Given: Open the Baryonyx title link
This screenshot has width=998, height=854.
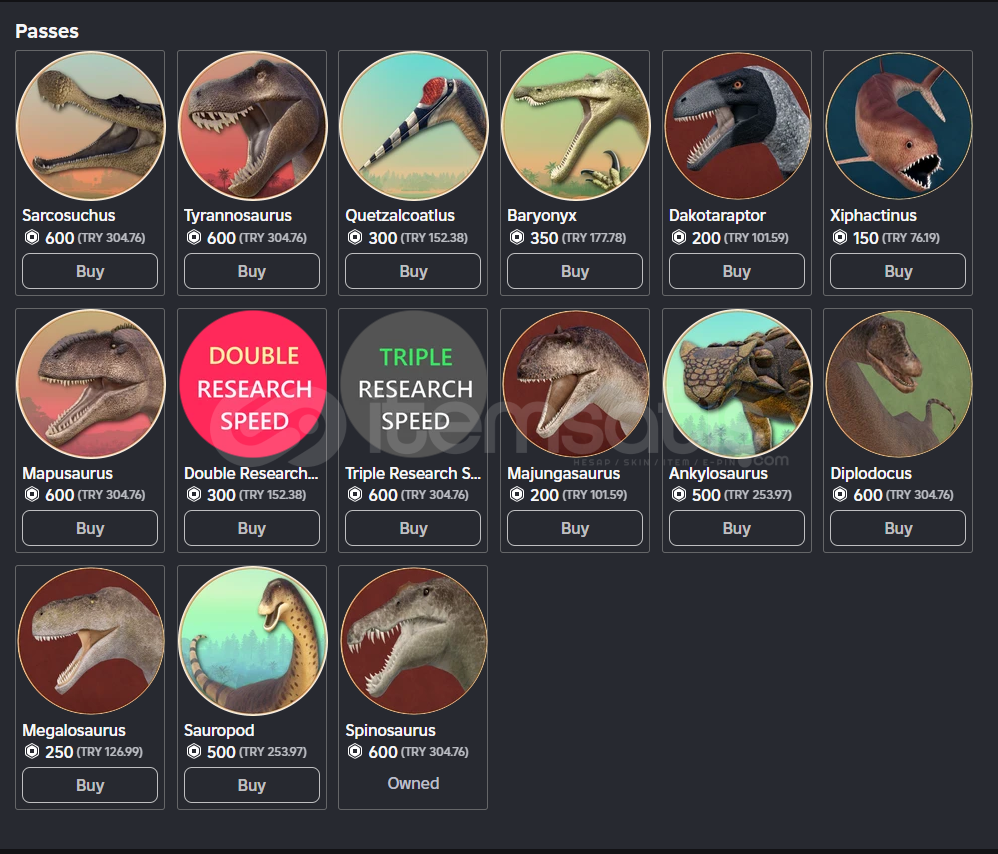Looking at the screenshot, I should point(542,216).
